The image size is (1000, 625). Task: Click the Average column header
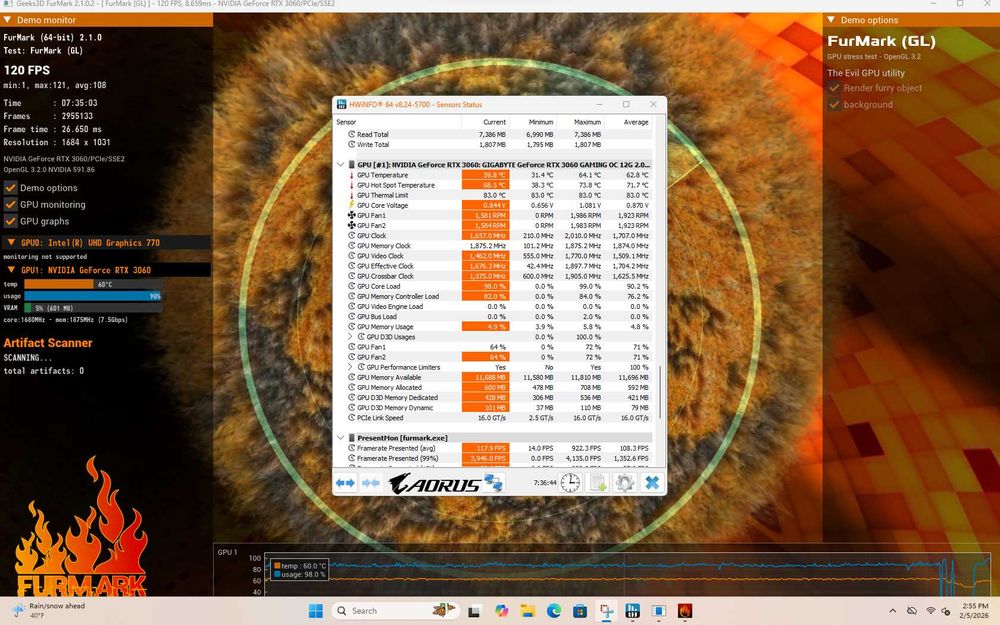tap(628, 122)
